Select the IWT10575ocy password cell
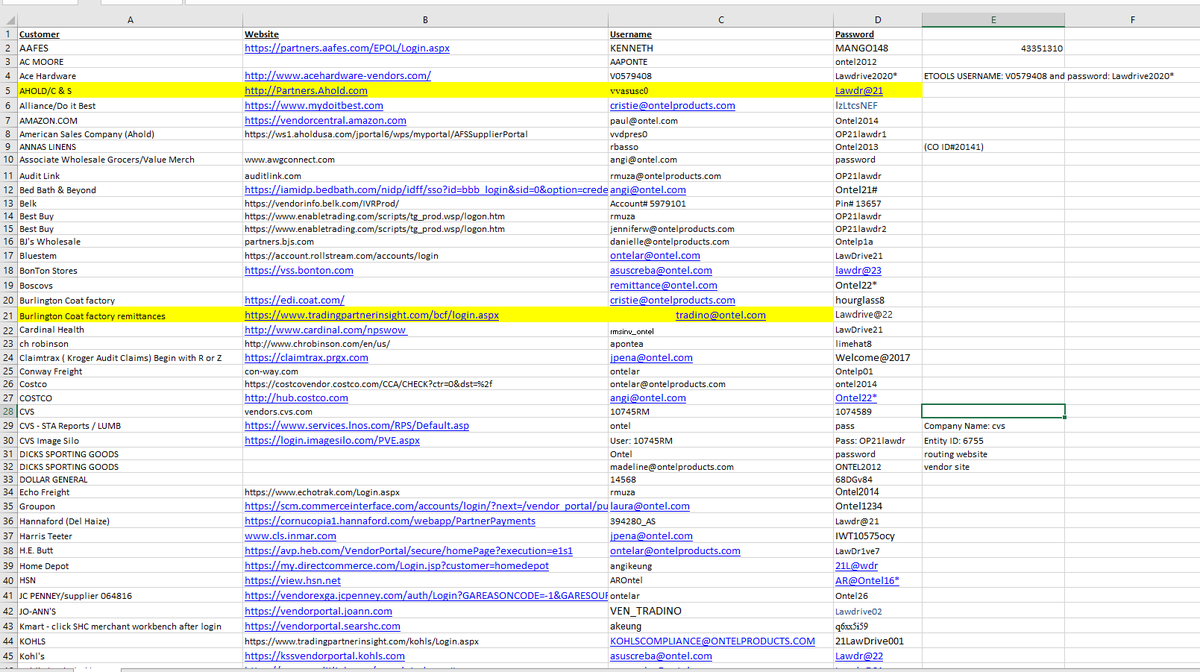Screen dimensions: 1200x672 [877, 536]
